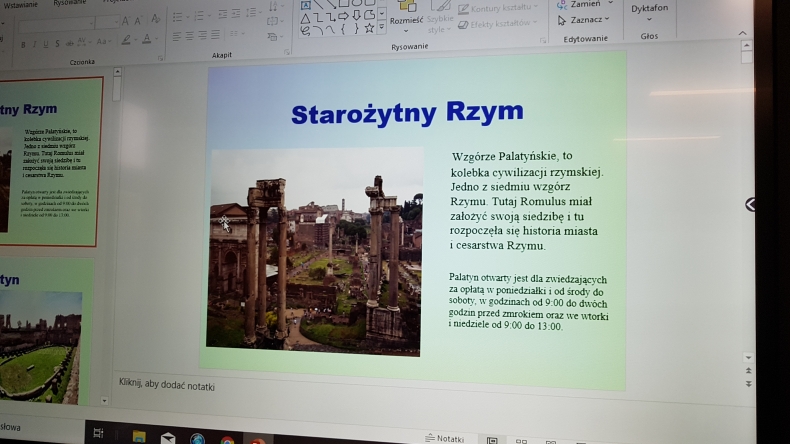Start Dyktafon dictation
Viewport: 790px width, 444px height.
point(649,13)
